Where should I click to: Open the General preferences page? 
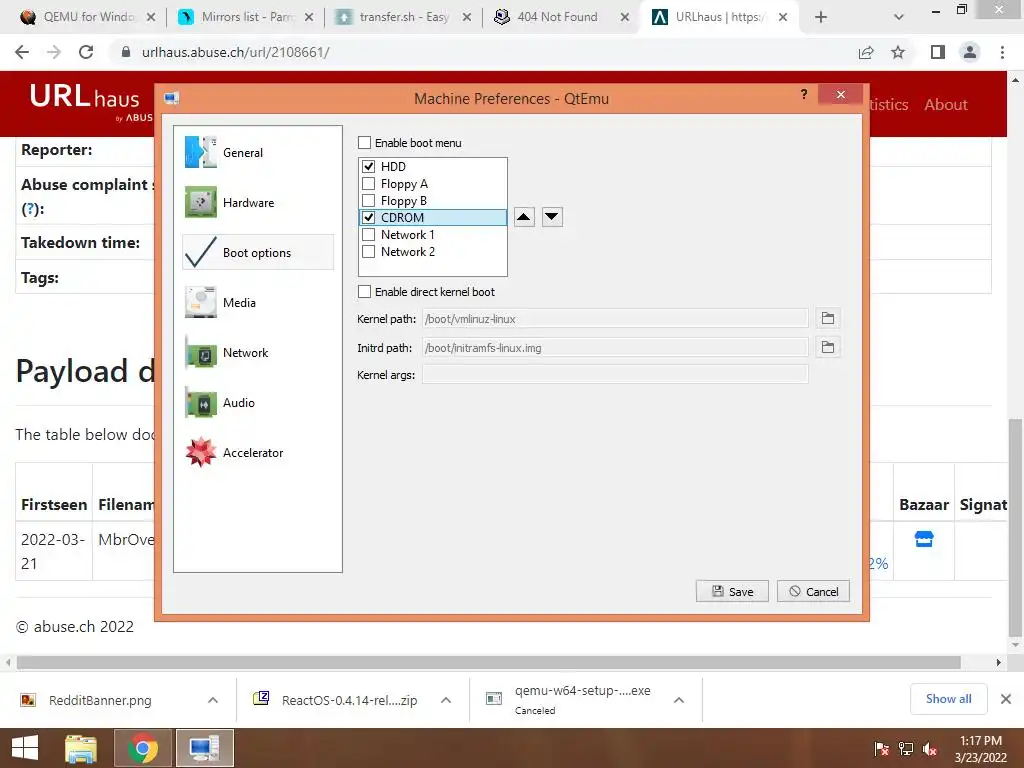pos(257,152)
